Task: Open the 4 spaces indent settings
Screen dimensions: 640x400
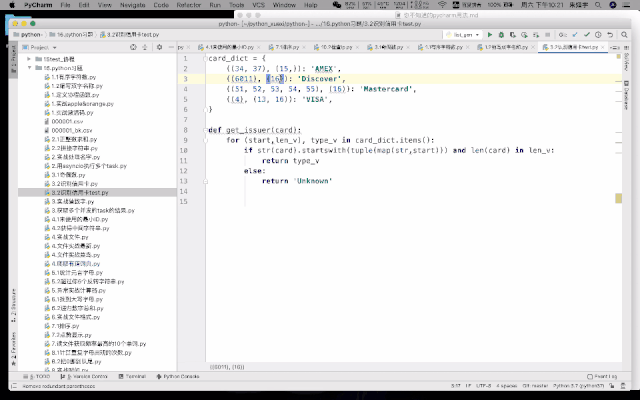Action: 507,386
